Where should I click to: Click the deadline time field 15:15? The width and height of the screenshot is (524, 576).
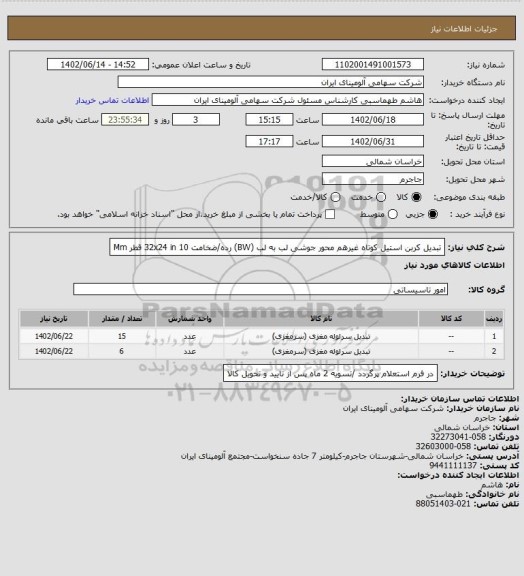click(269, 120)
